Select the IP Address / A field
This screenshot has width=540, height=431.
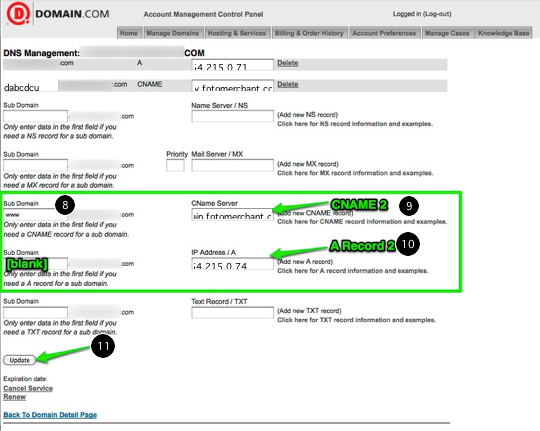point(233,264)
